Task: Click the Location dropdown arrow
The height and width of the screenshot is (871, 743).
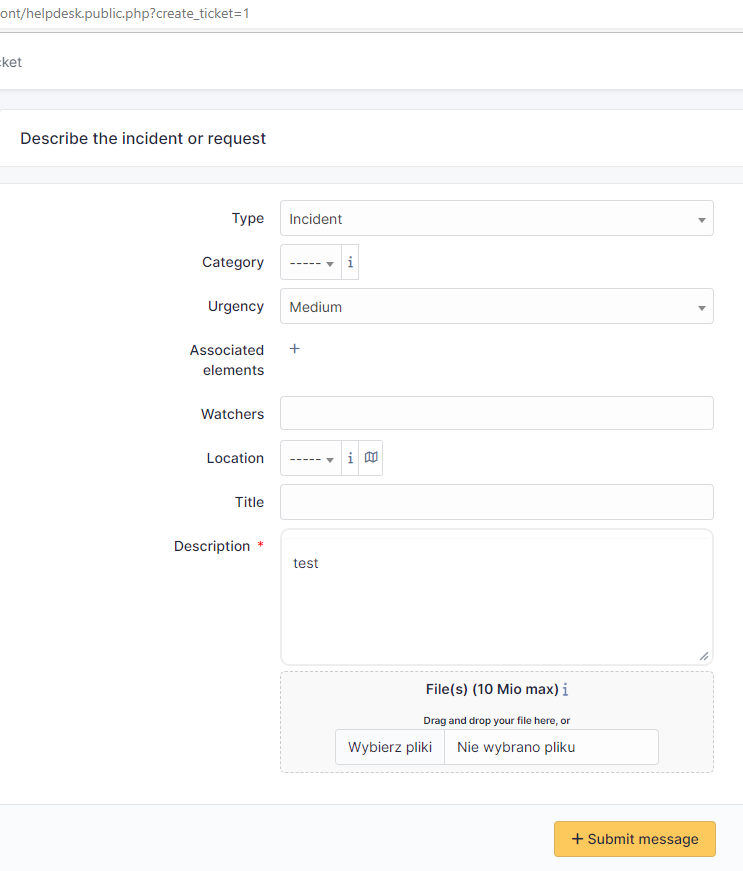Action: click(329, 458)
